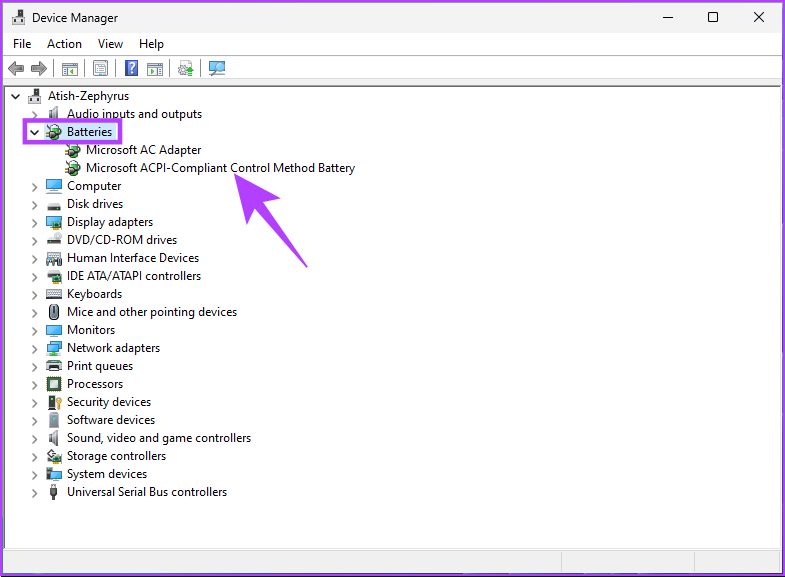Select Sound, video and game controllers

click(x=158, y=438)
